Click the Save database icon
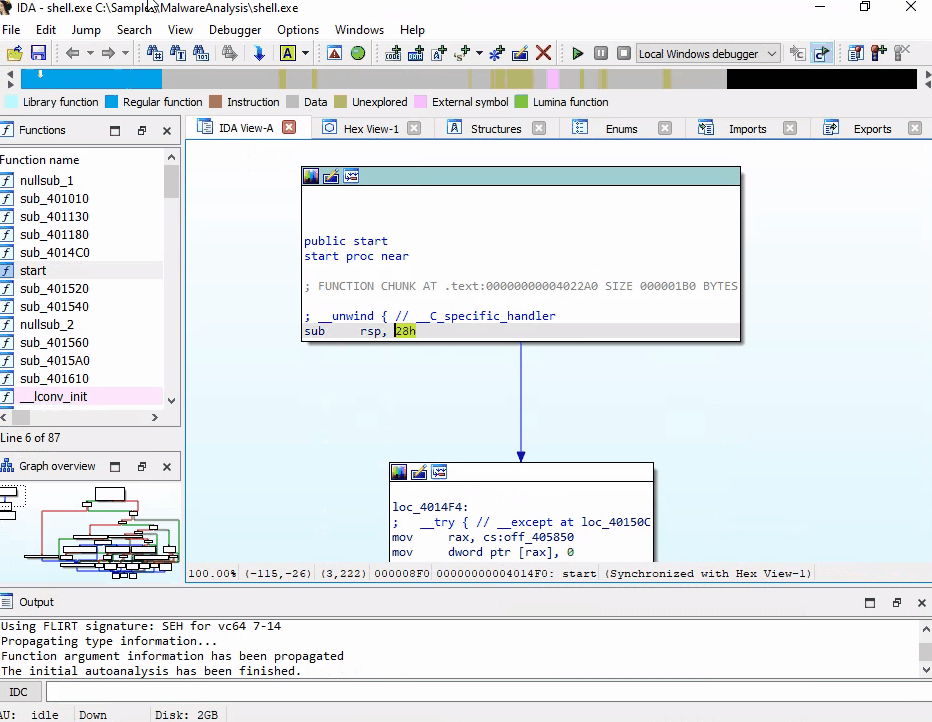 [x=38, y=53]
